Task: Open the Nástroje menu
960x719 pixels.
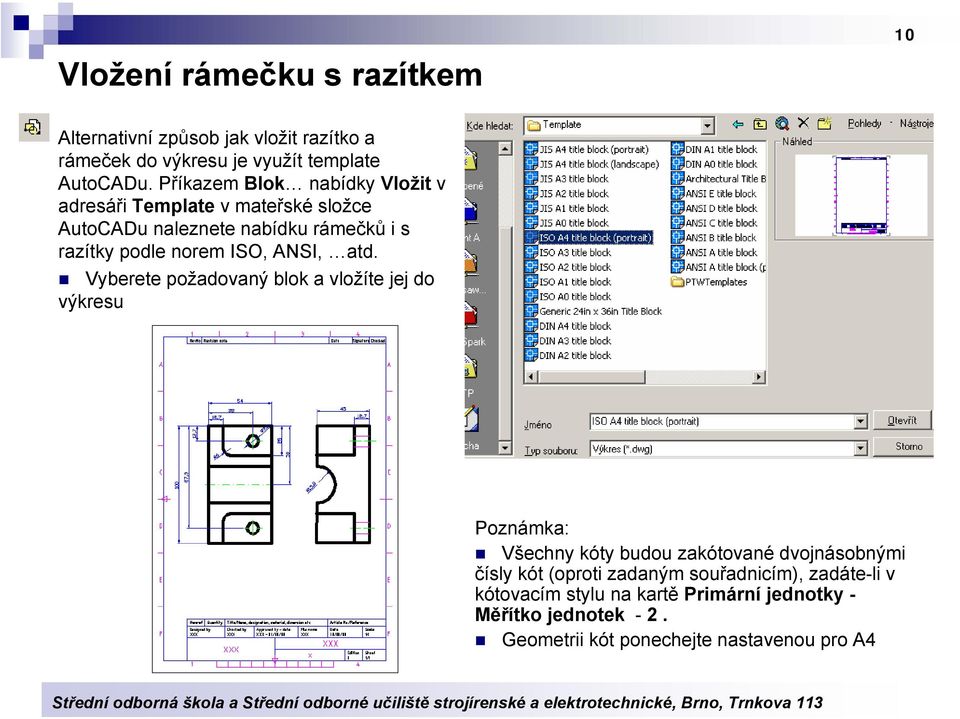Action: (916, 124)
